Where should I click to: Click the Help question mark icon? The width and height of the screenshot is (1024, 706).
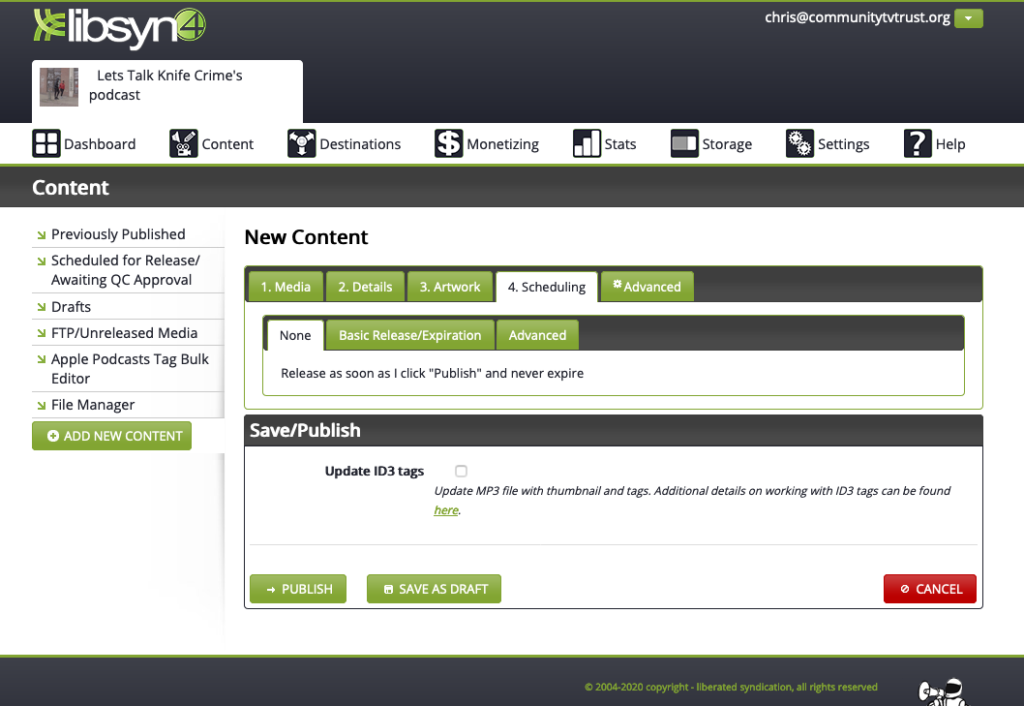(918, 144)
